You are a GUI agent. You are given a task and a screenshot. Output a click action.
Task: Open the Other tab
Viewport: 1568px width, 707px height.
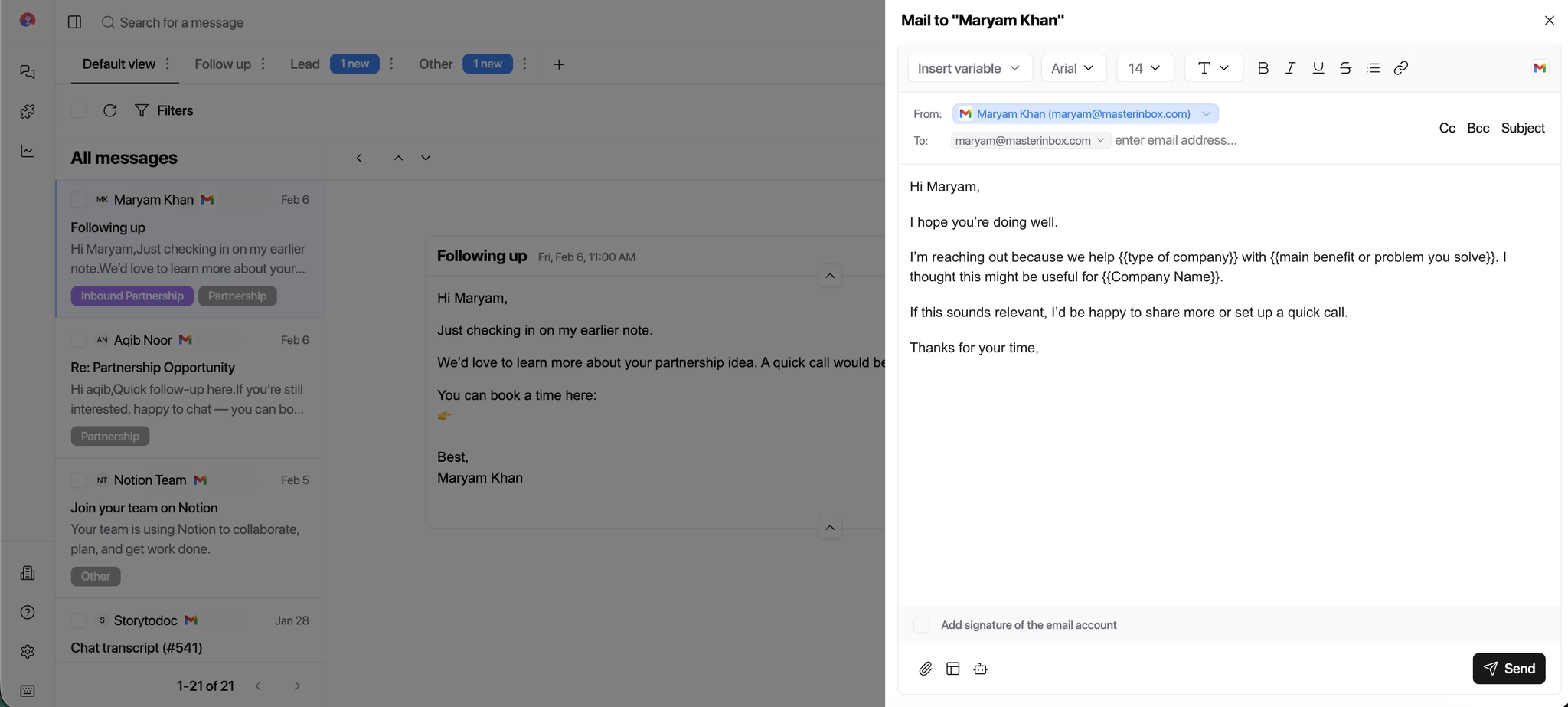(436, 64)
